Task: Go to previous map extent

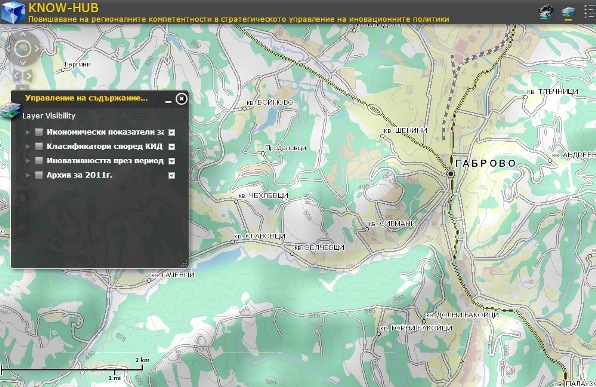Action: [x=16, y=75]
